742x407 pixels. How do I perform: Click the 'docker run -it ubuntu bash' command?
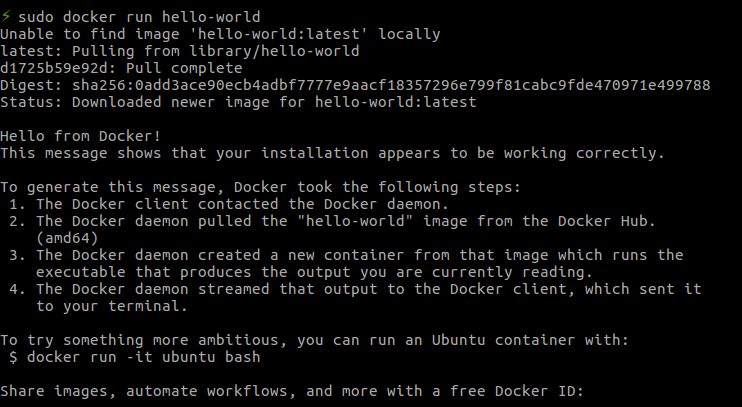[143, 357]
